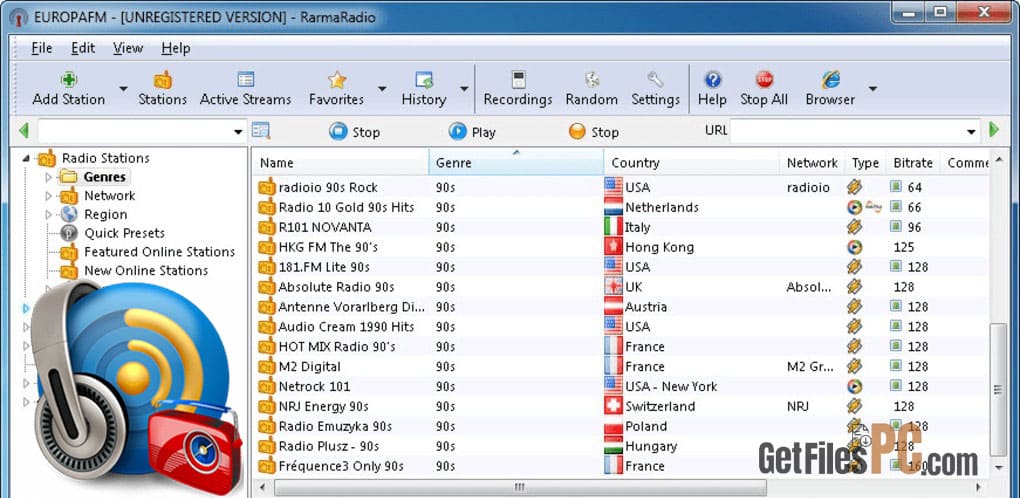Click the horizontal scrollbar thumb

pyautogui.click(x=520, y=487)
